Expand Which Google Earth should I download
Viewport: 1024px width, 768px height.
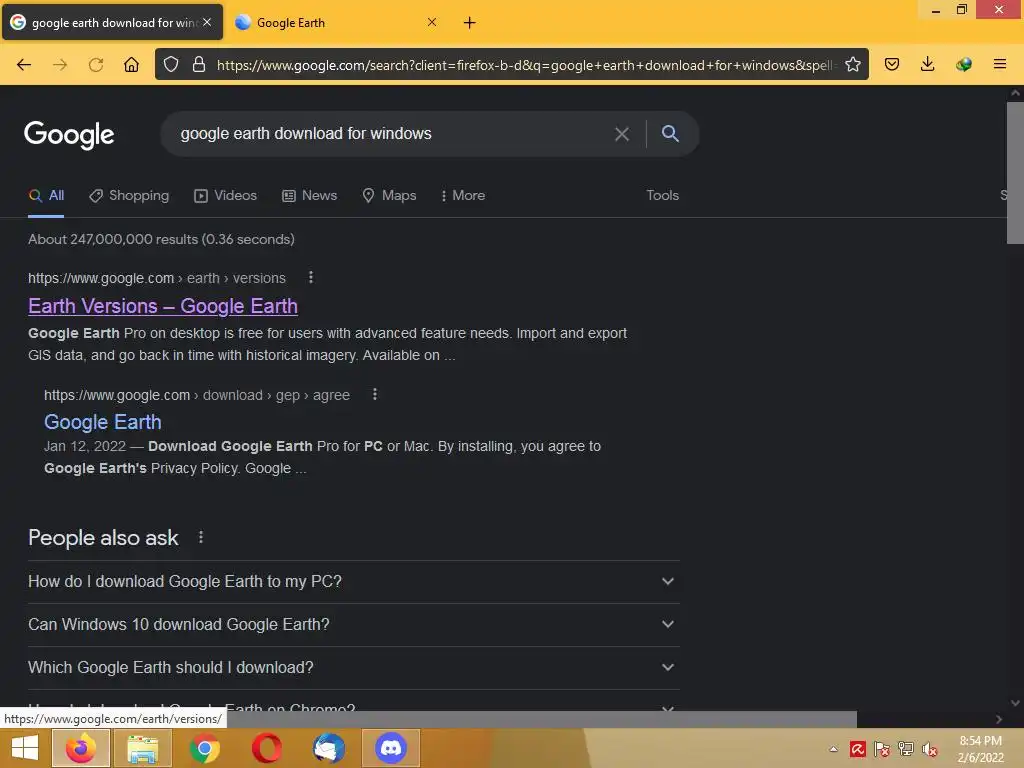coord(353,667)
